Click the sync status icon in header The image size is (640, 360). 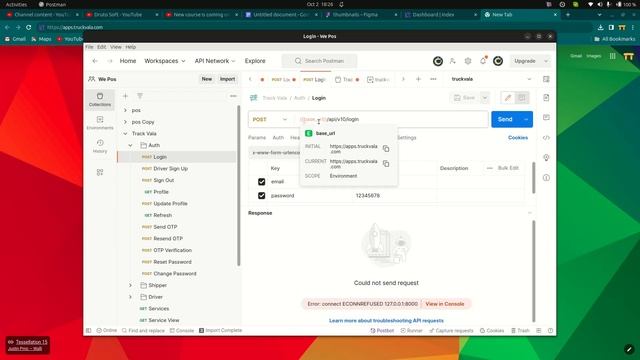pyautogui.click(x=438, y=61)
